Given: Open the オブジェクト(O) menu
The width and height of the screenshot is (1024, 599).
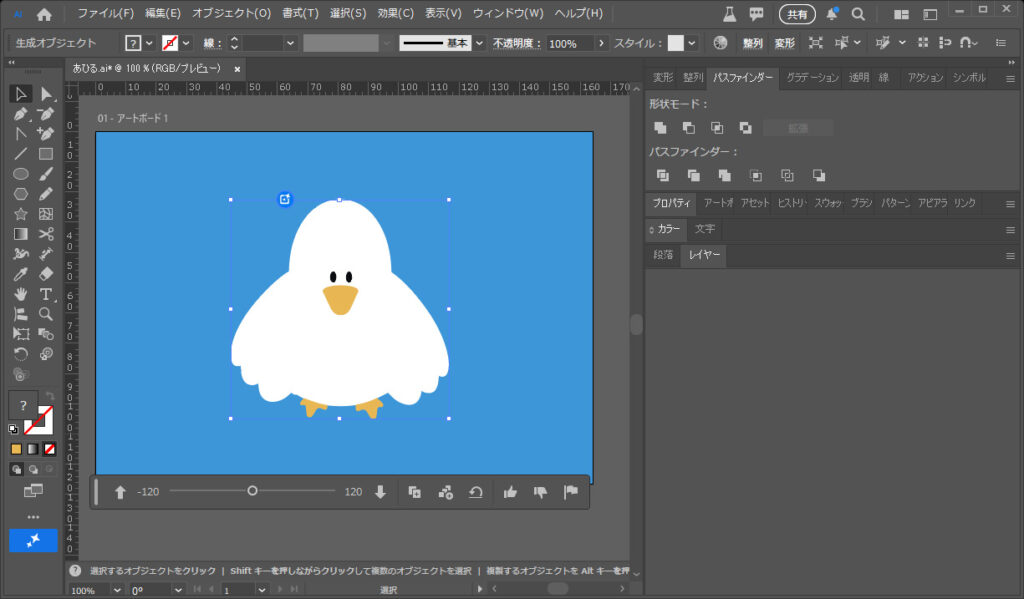Looking at the screenshot, I should pos(231,14).
